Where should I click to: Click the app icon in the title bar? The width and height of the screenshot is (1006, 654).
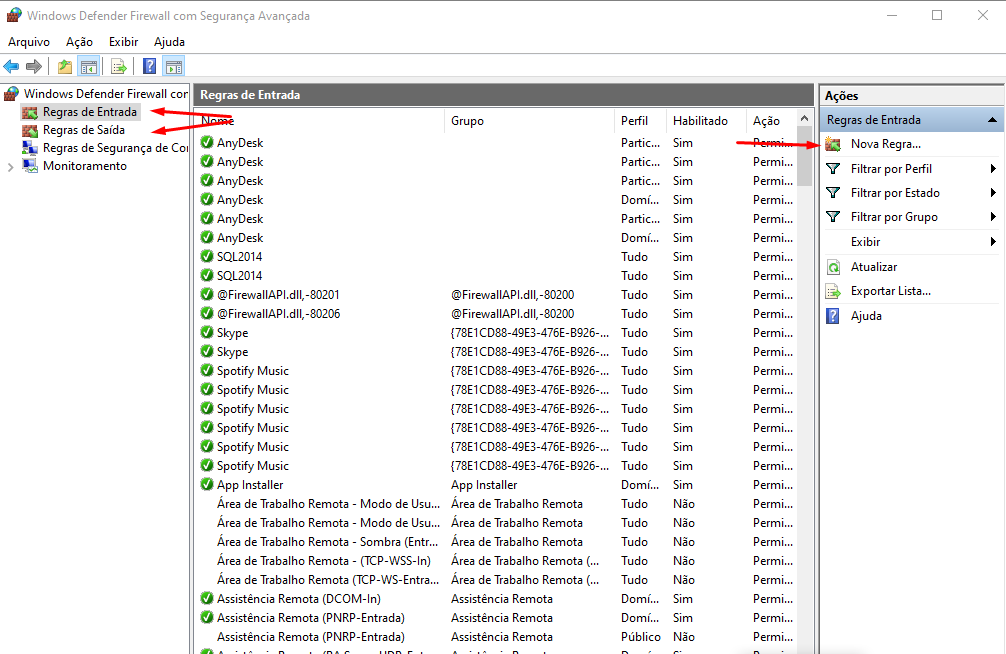pyautogui.click(x=14, y=15)
